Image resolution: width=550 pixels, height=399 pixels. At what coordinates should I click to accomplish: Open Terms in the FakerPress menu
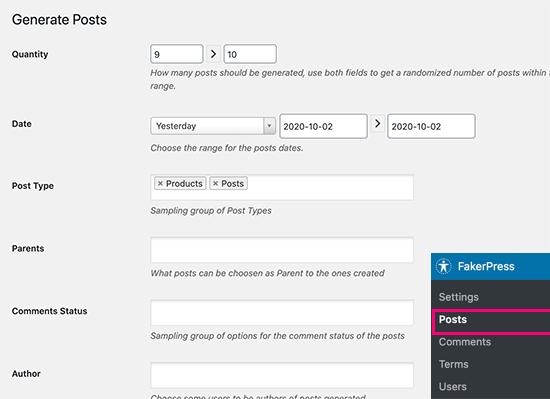[454, 364]
